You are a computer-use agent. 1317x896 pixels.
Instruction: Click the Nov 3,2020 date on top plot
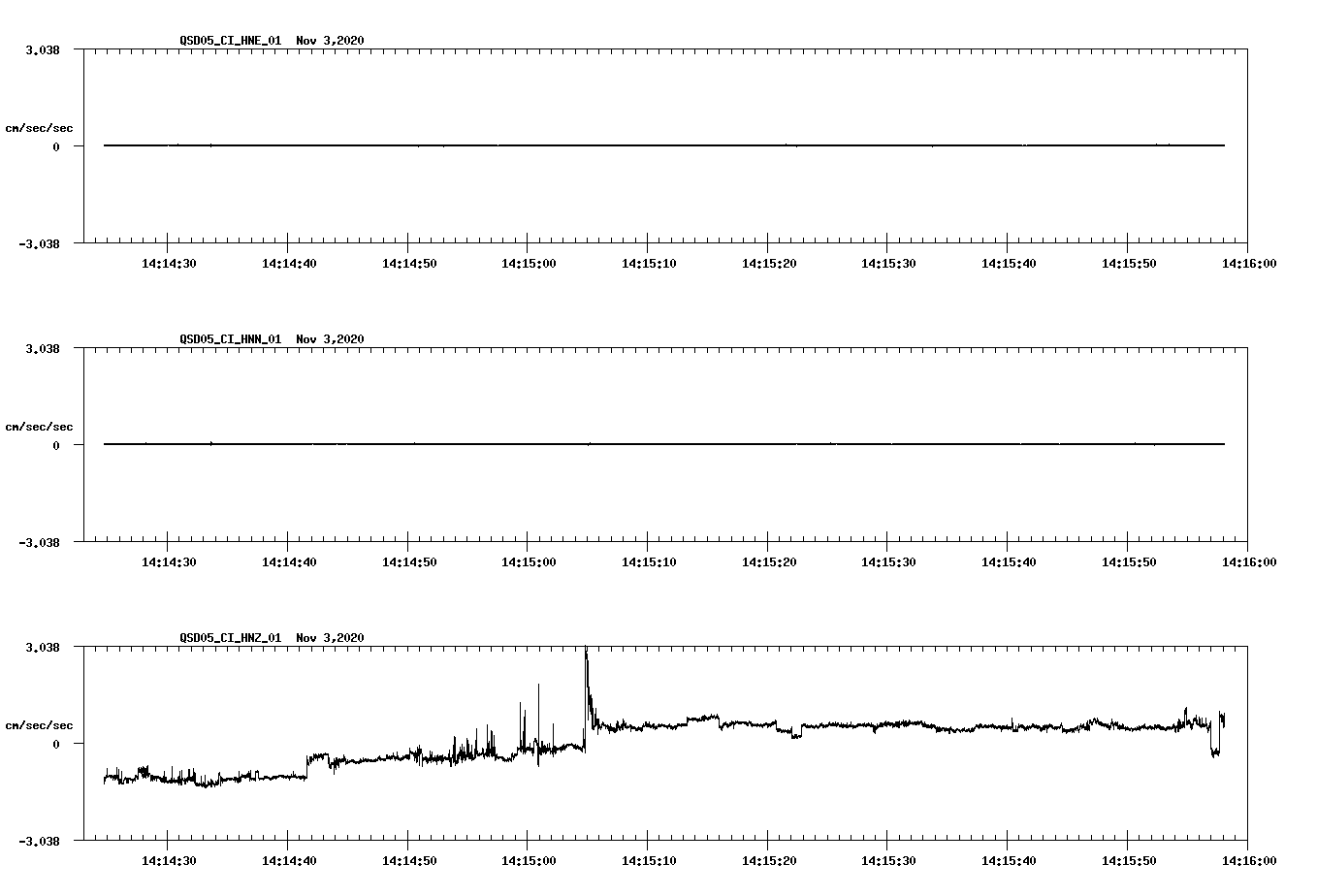(329, 40)
